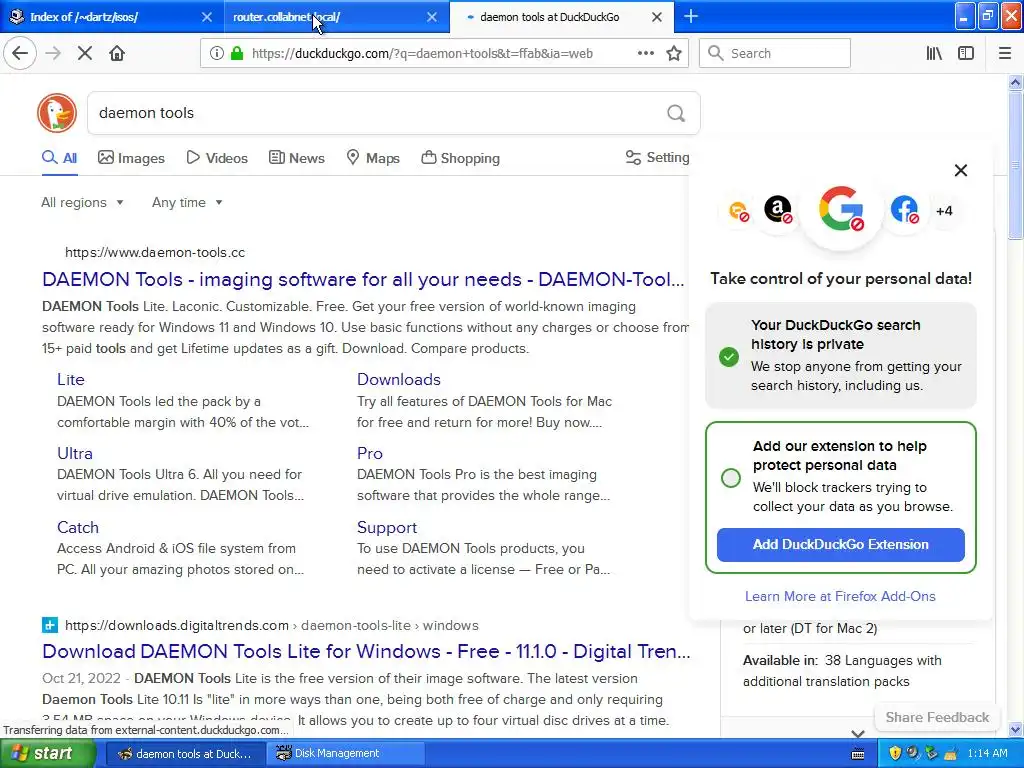Click the Forward navigation arrow

[x=53, y=54]
